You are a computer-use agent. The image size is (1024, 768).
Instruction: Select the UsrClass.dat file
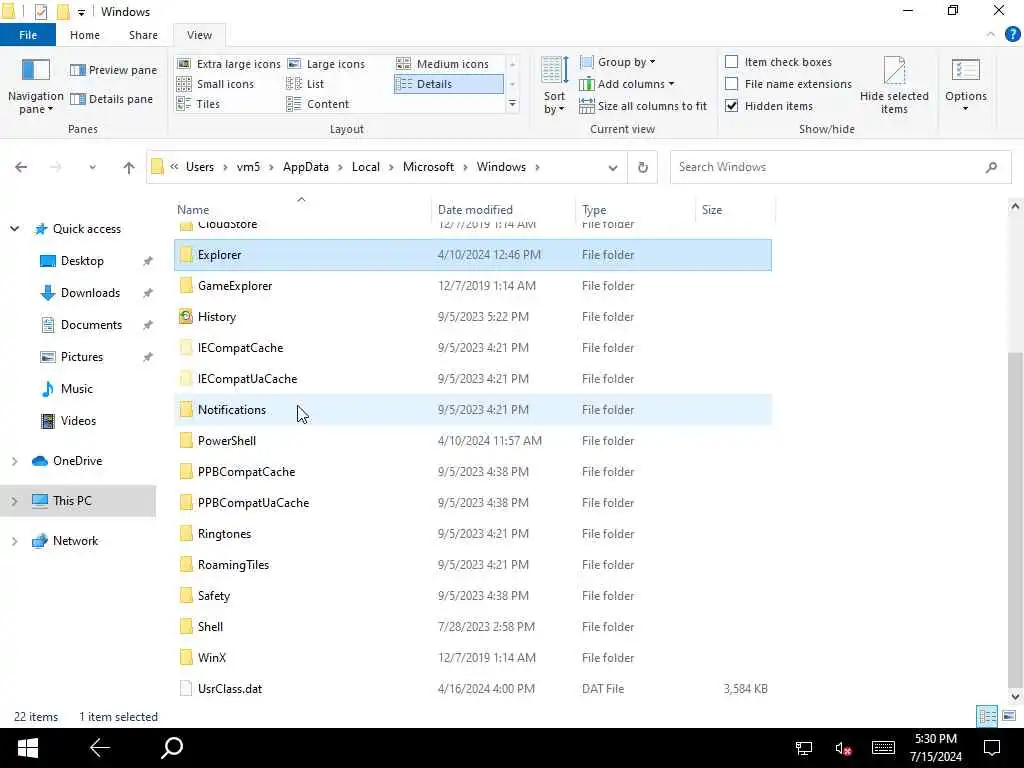click(473, 689)
